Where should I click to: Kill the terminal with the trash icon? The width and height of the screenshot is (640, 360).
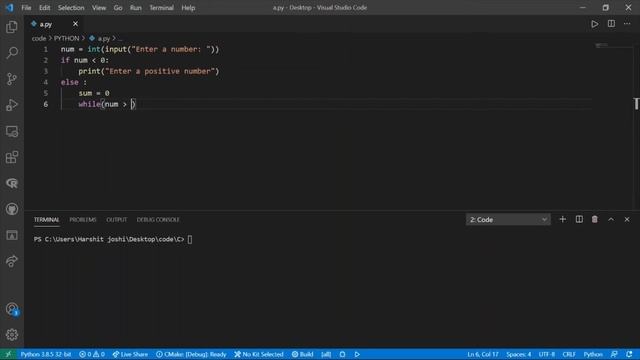595,220
